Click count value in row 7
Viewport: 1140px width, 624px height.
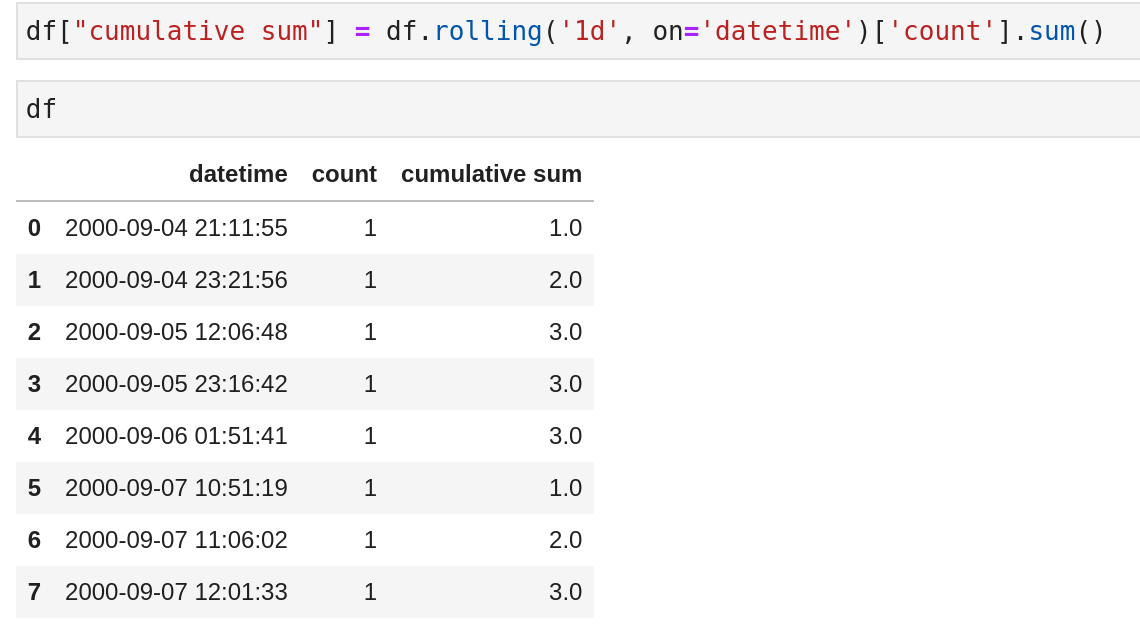pos(370,592)
